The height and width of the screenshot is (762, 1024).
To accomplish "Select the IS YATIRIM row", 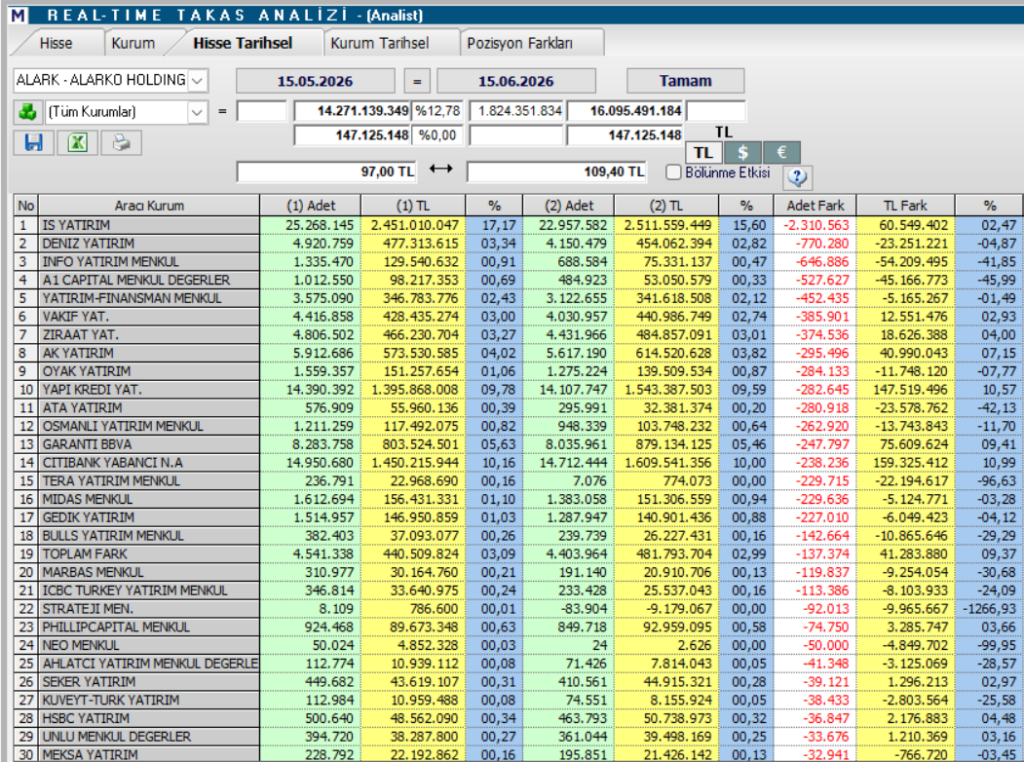I will [519, 225].
